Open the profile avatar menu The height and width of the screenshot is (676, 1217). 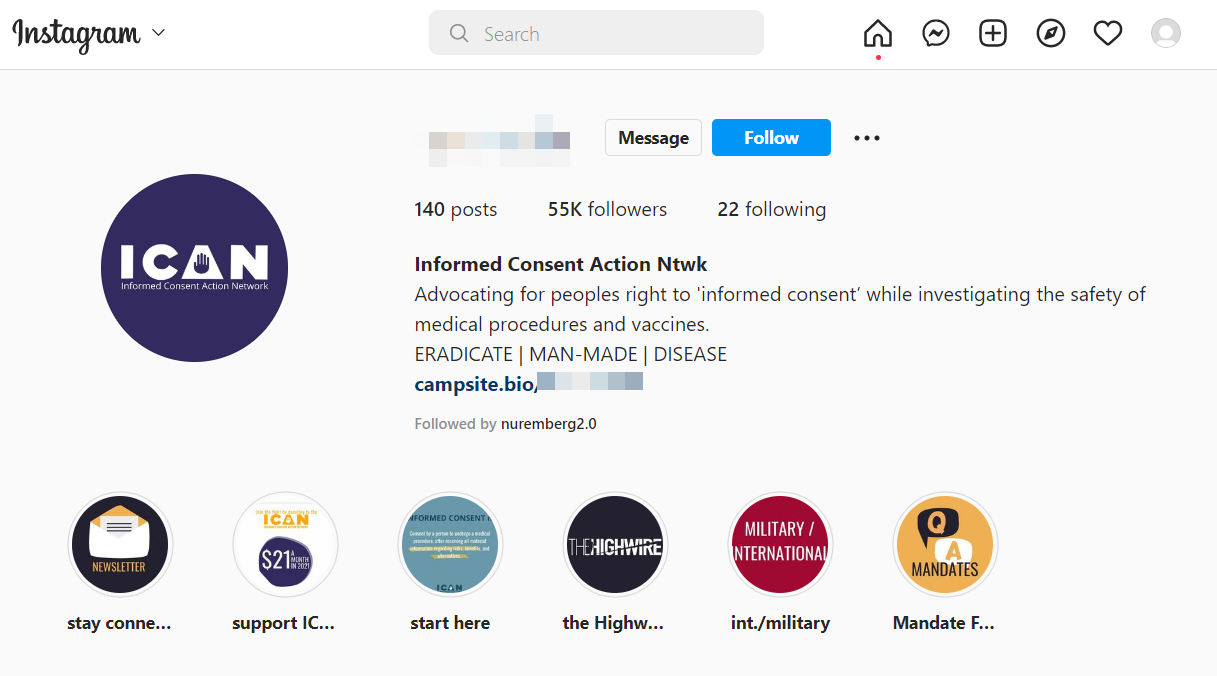1165,34
